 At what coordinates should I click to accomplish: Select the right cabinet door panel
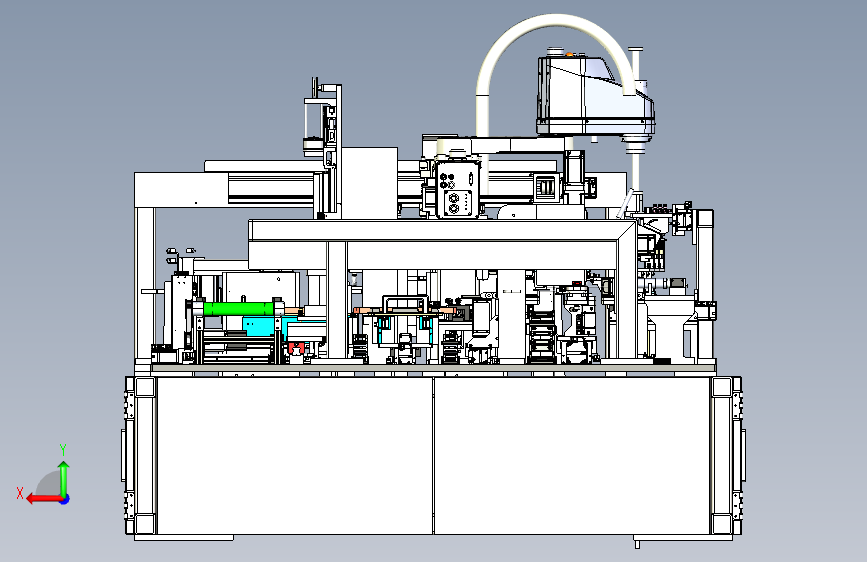click(x=572, y=456)
